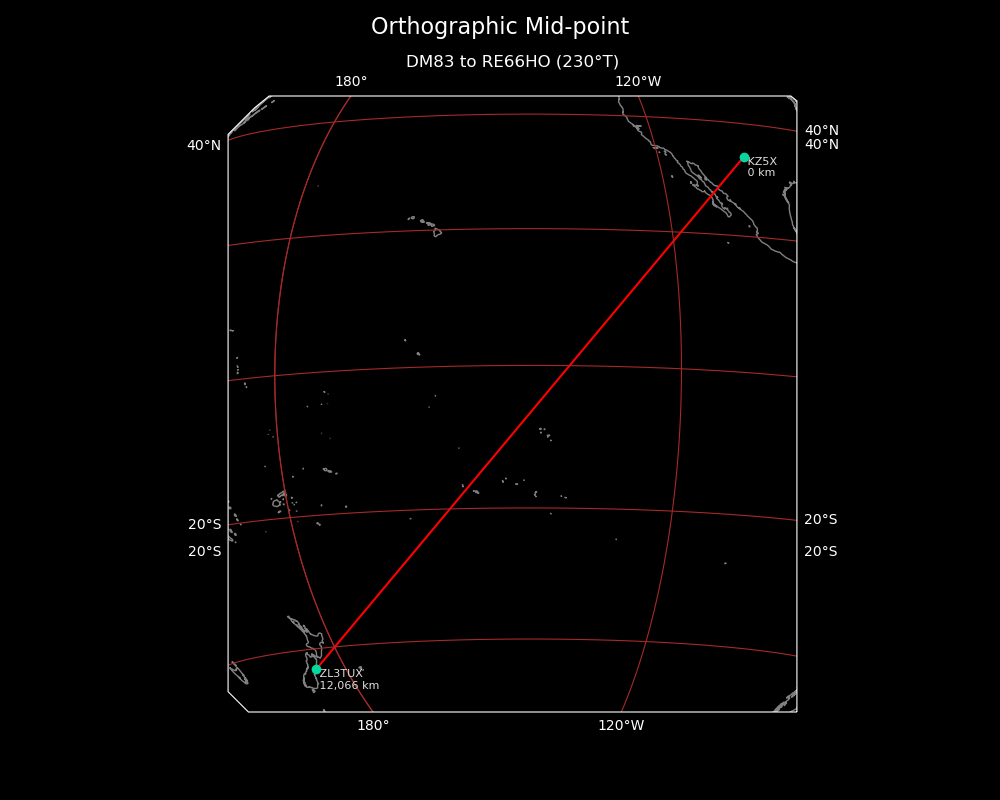Screen dimensions: 1000x800
Task: Click the 180° label below the map
Action: [373, 726]
